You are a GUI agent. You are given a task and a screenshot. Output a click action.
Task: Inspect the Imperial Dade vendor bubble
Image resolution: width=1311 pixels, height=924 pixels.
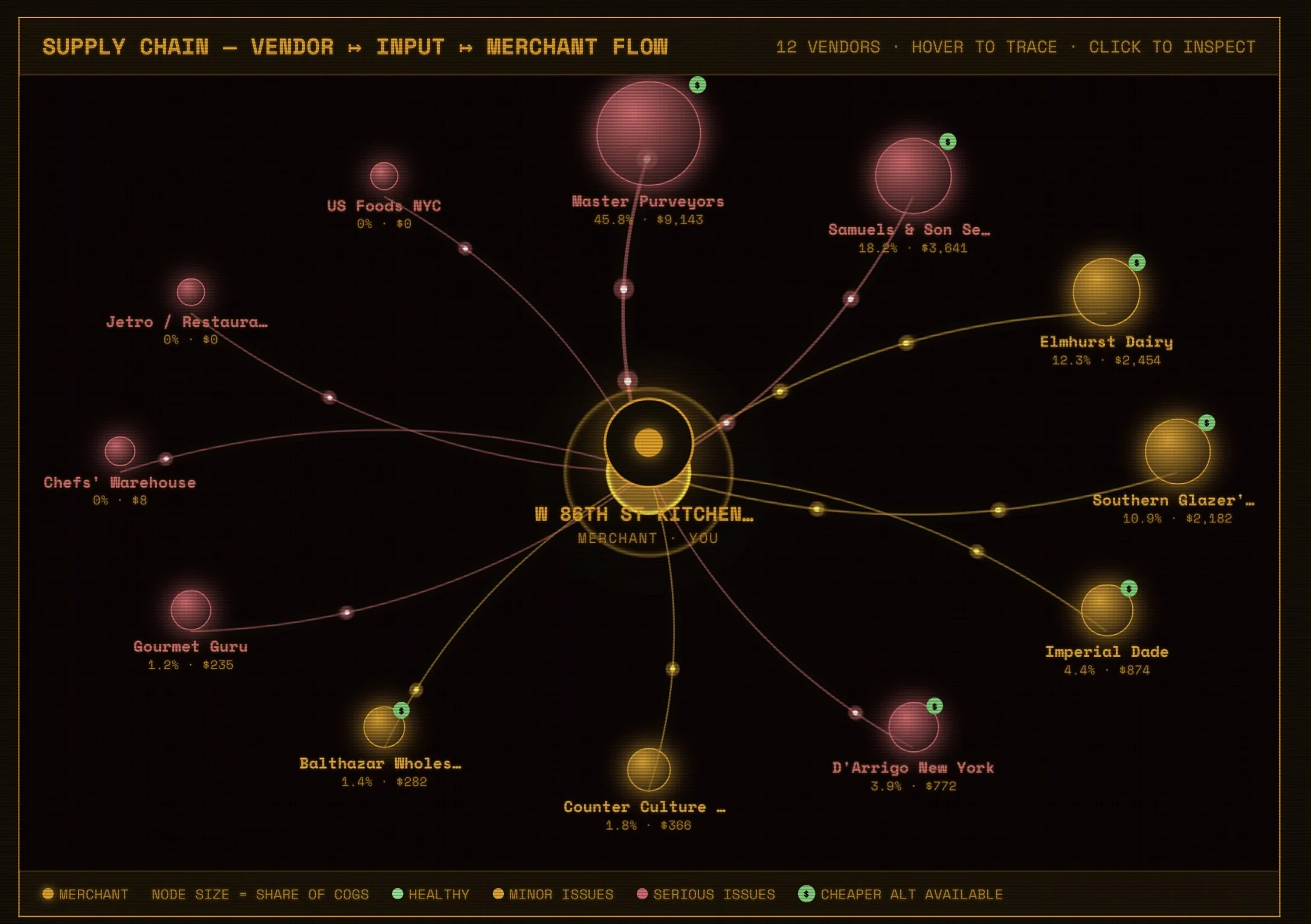tap(1107, 610)
